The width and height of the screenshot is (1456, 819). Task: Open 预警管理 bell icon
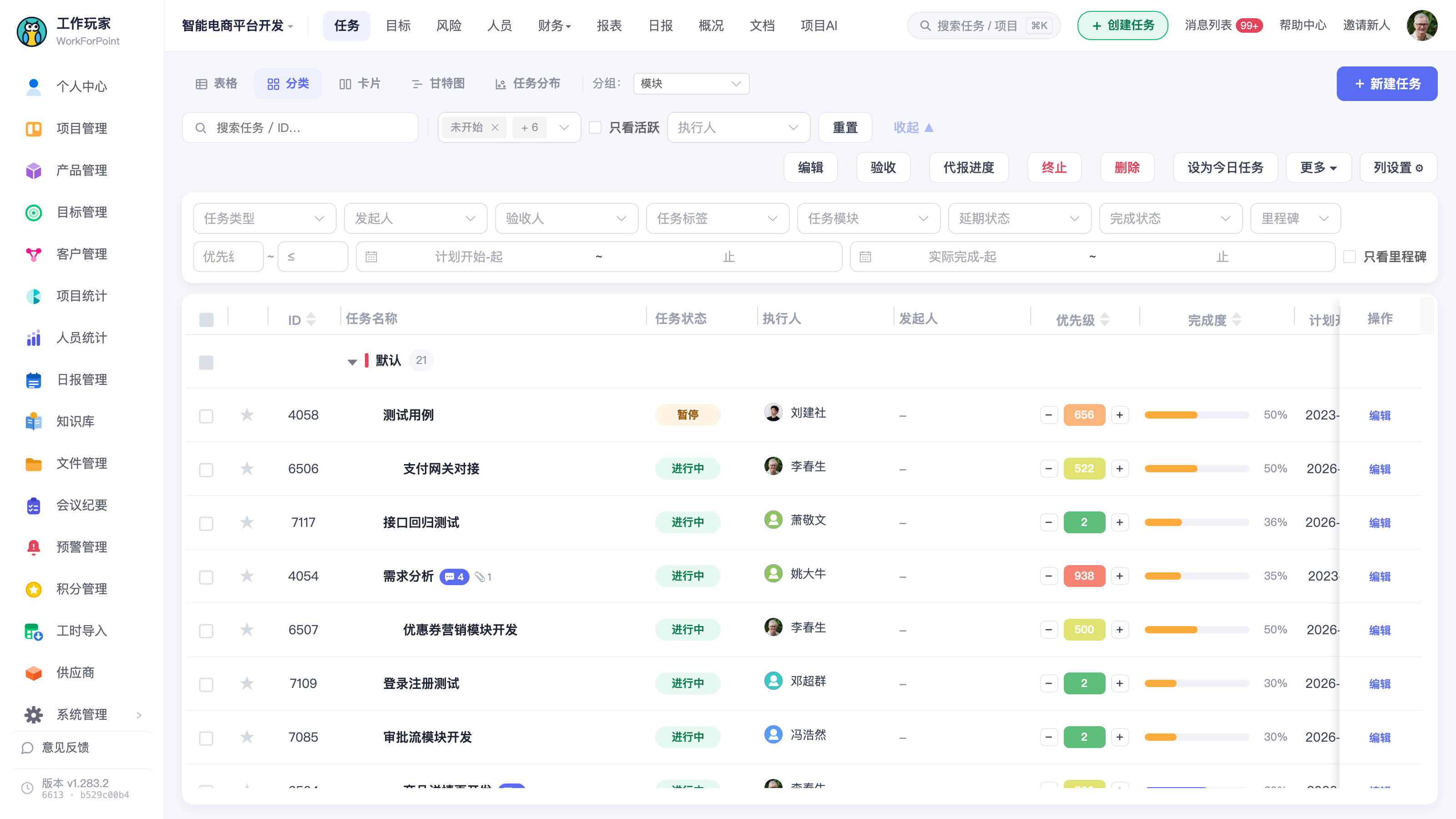(x=33, y=546)
